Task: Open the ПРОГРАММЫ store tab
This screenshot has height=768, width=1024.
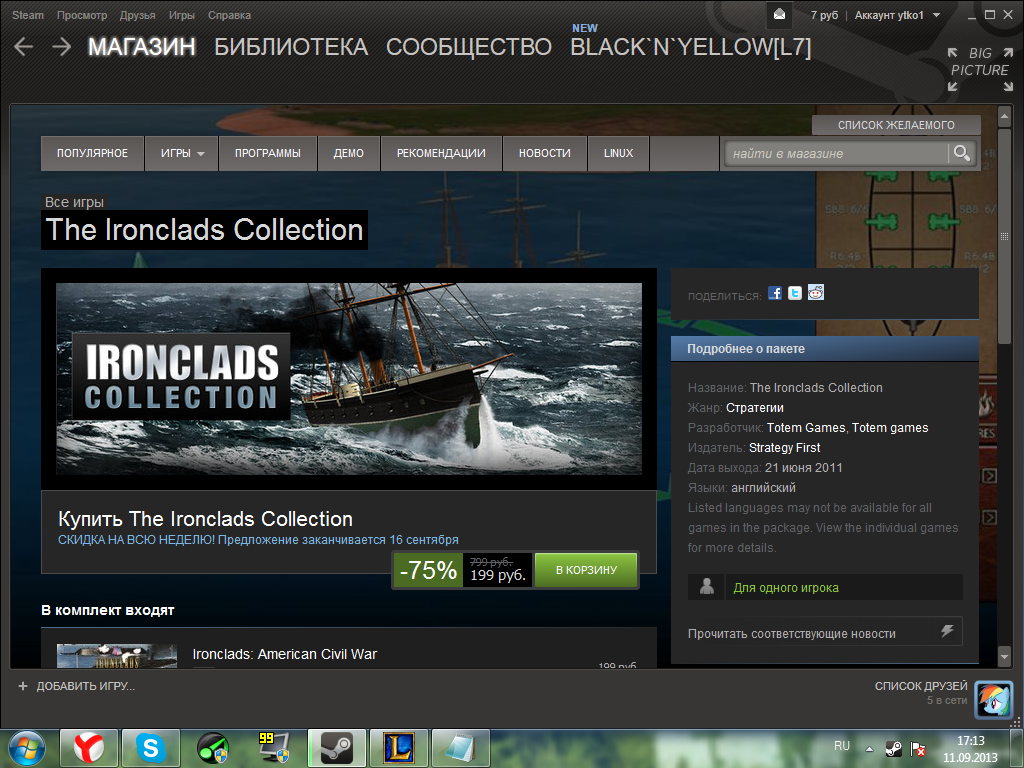Action: pos(268,153)
